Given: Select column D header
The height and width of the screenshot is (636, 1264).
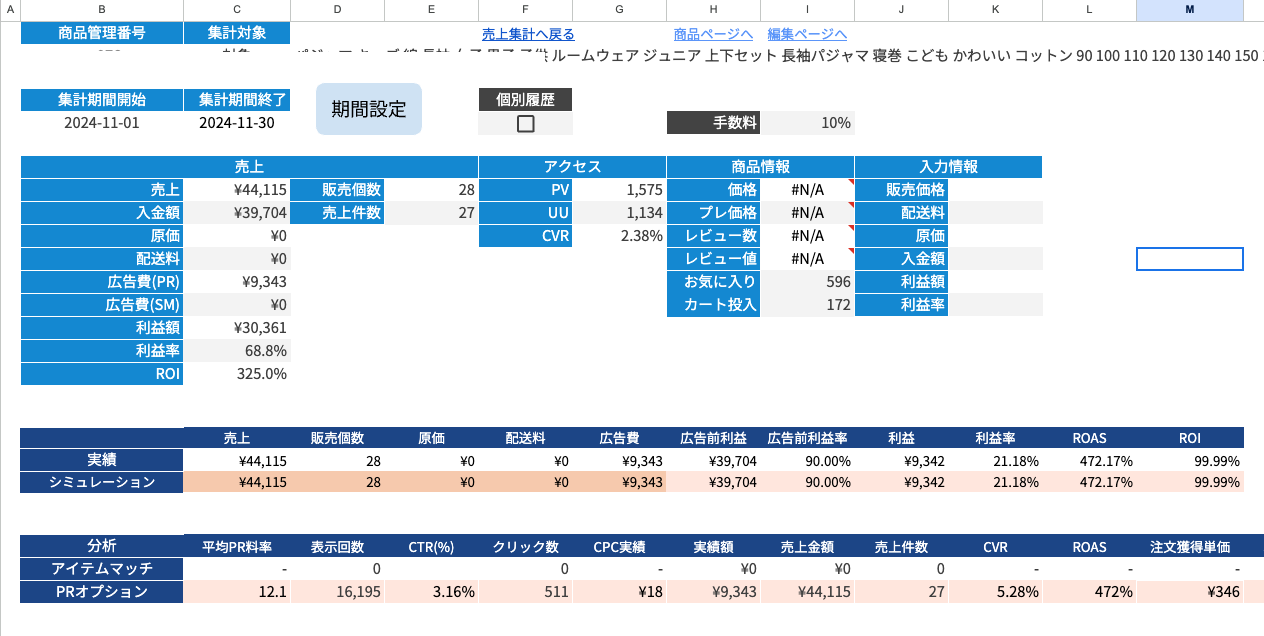Looking at the screenshot, I should click(337, 9).
